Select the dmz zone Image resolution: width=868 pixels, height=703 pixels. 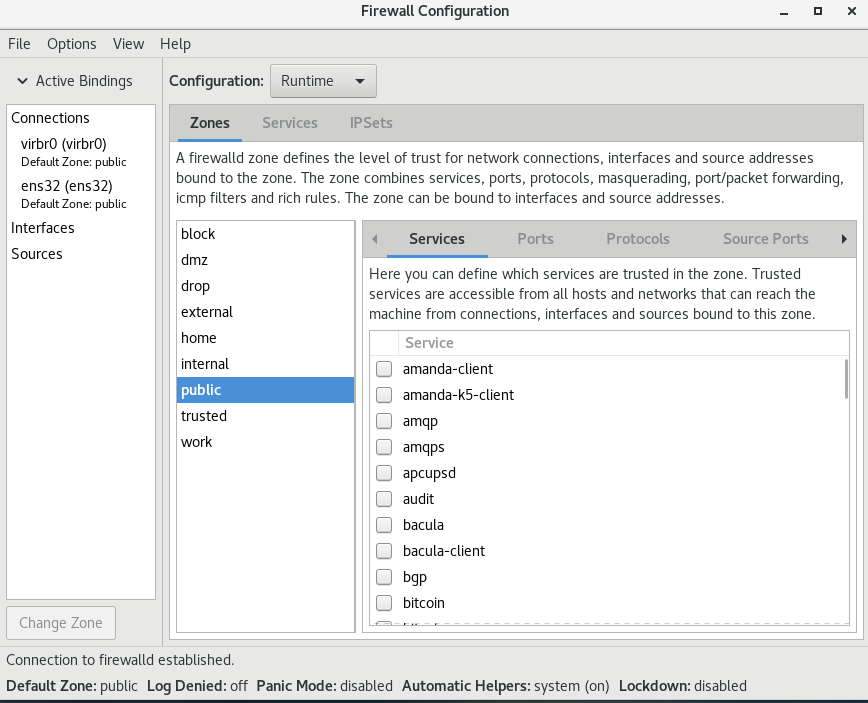click(x=265, y=260)
